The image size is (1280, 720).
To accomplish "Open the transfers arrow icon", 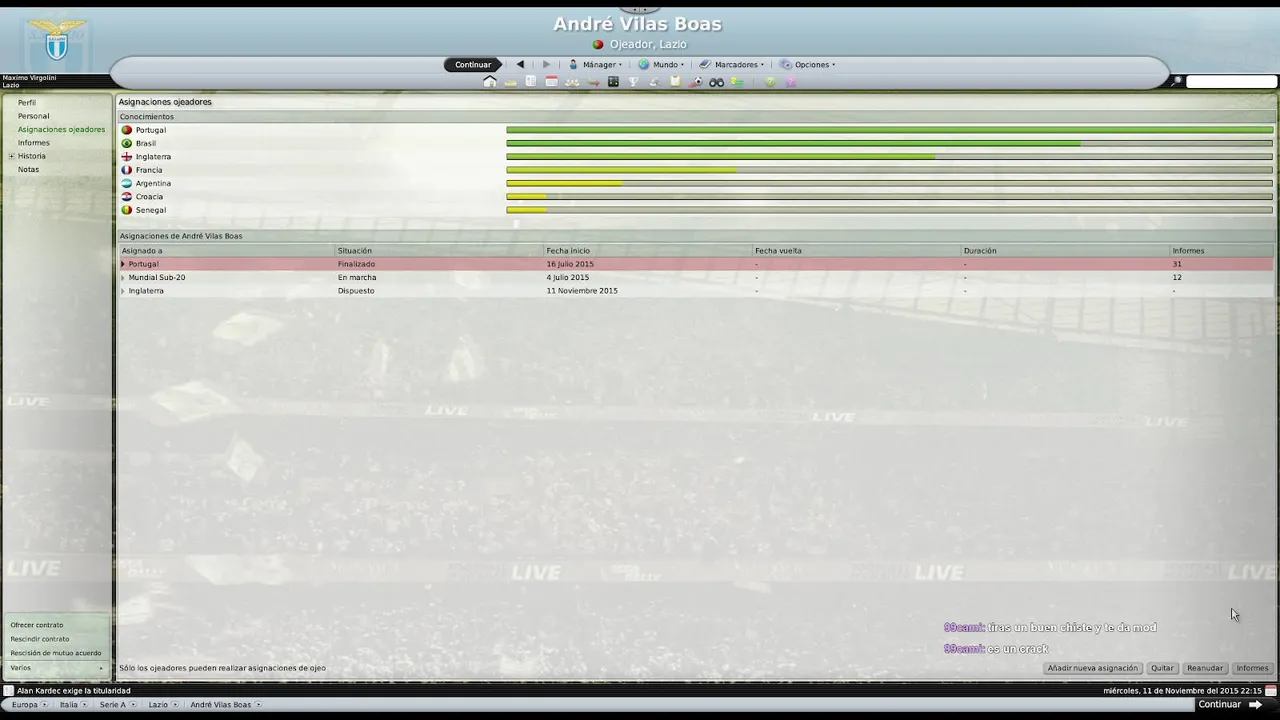I will [593, 83].
